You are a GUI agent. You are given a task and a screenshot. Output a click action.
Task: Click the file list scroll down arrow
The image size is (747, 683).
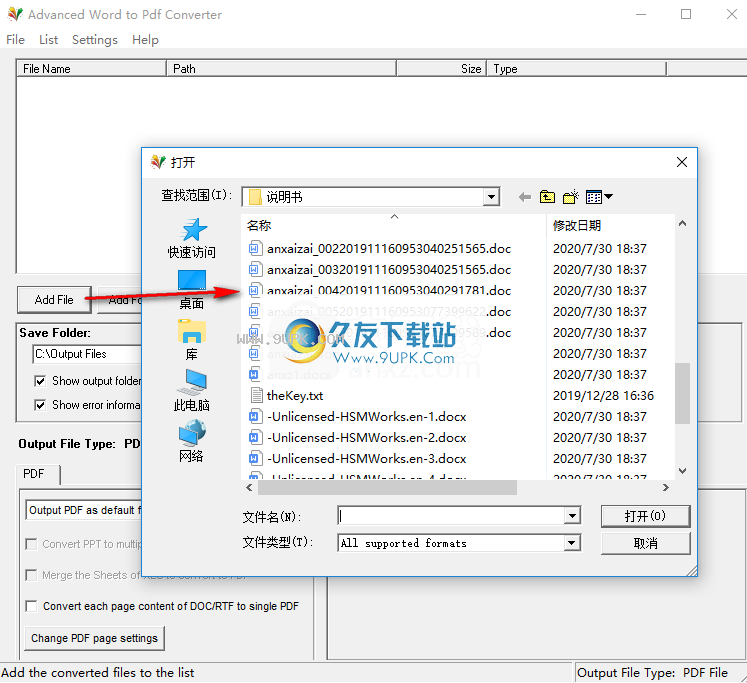[682, 471]
